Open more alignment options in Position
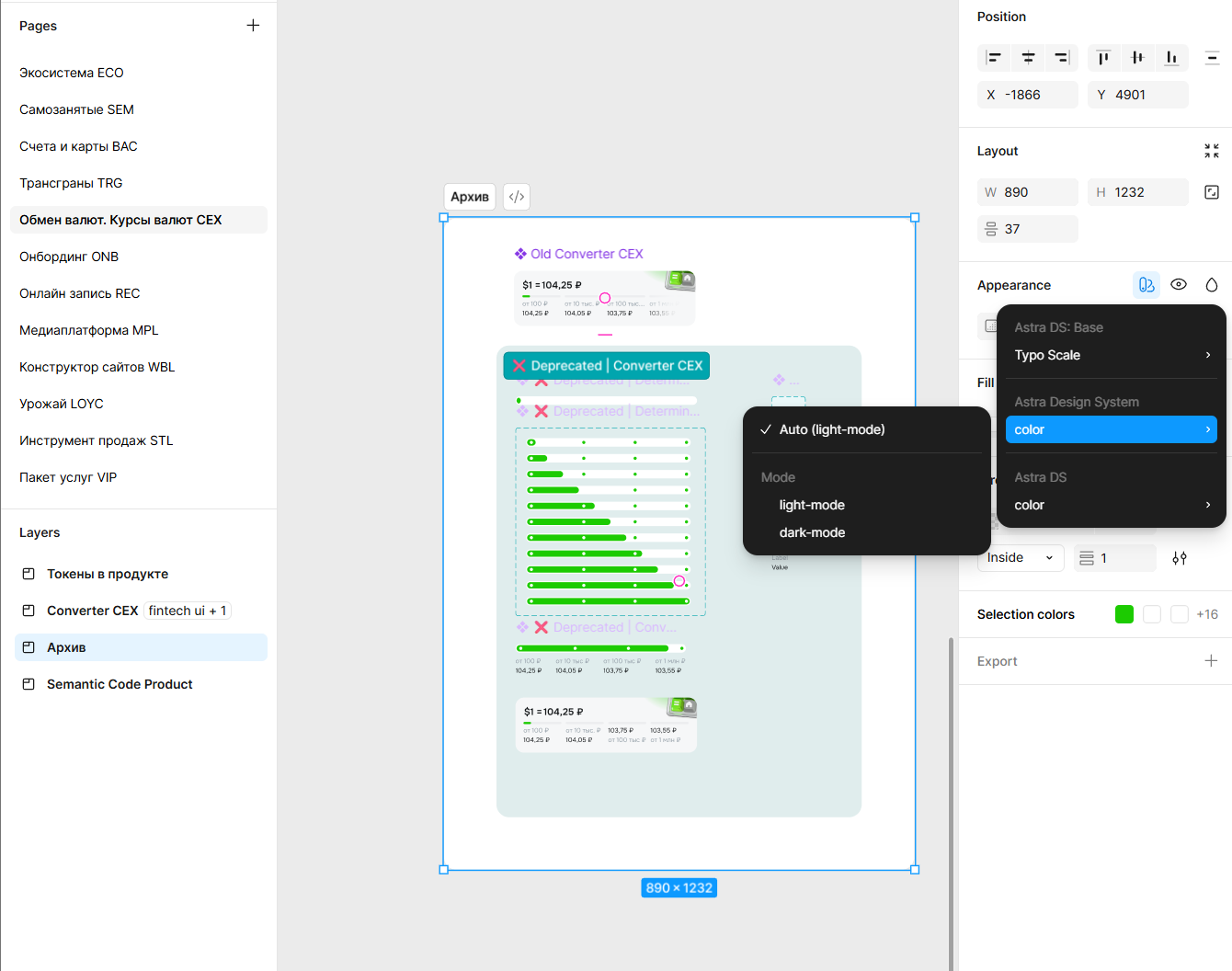Viewport: 1232px width, 971px height. (x=1212, y=58)
